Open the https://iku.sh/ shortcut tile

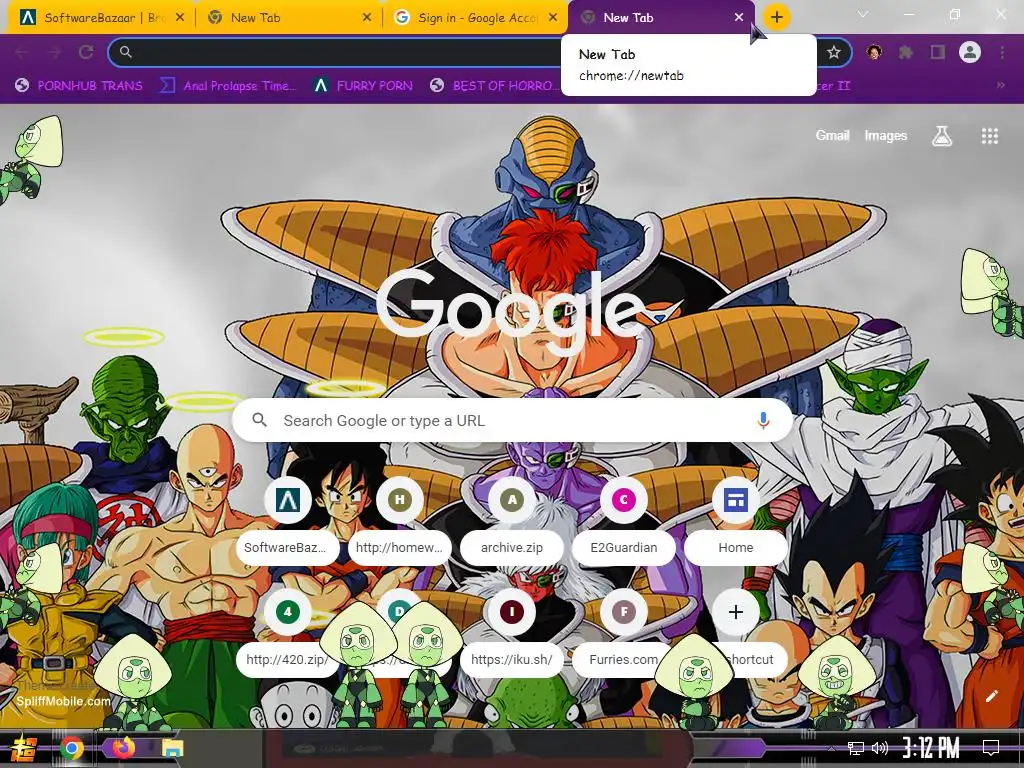point(512,632)
